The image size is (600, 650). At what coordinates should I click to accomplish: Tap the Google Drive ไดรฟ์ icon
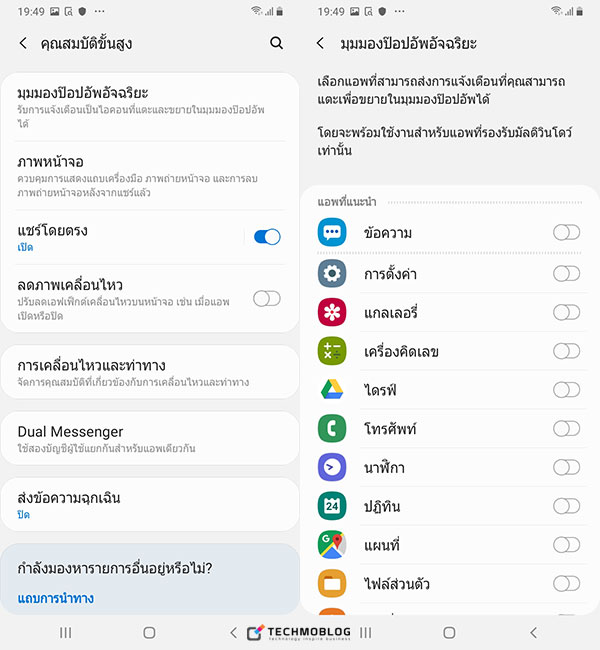click(332, 390)
